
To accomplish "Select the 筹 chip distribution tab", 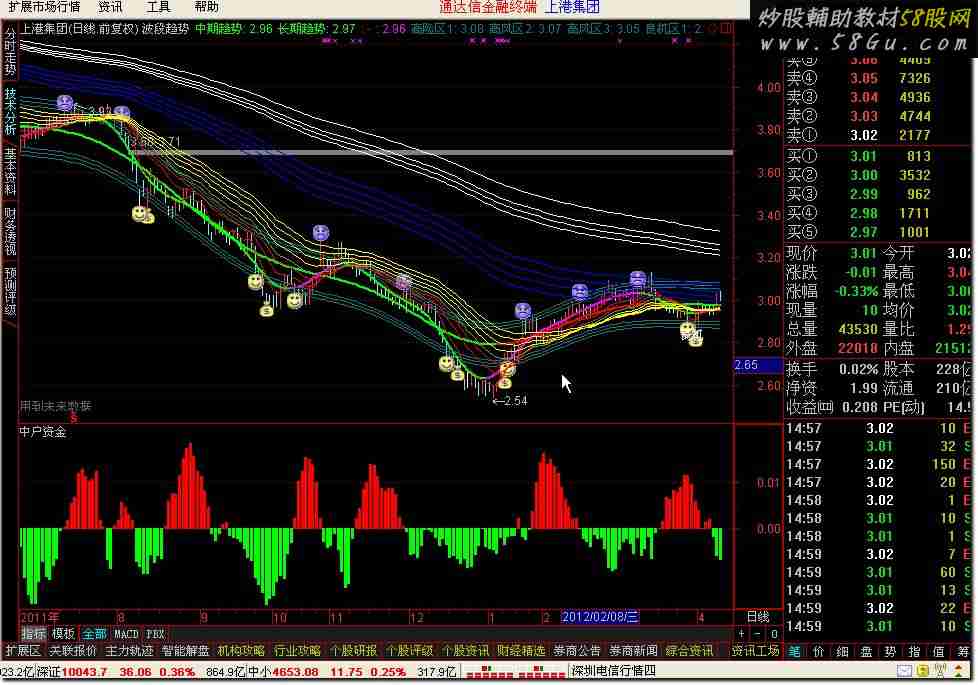I will (962, 651).
